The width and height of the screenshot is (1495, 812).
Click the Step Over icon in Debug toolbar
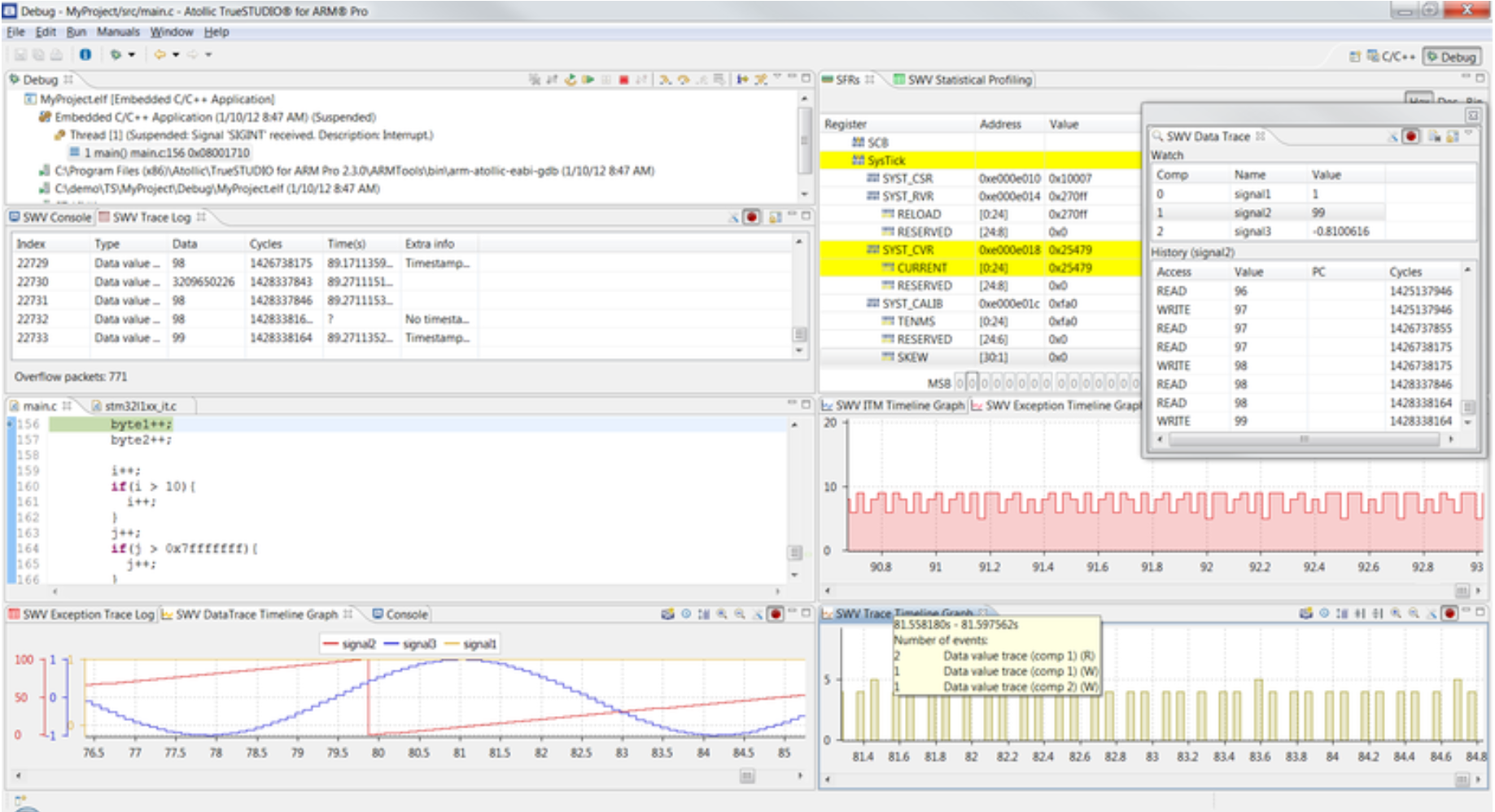(684, 80)
